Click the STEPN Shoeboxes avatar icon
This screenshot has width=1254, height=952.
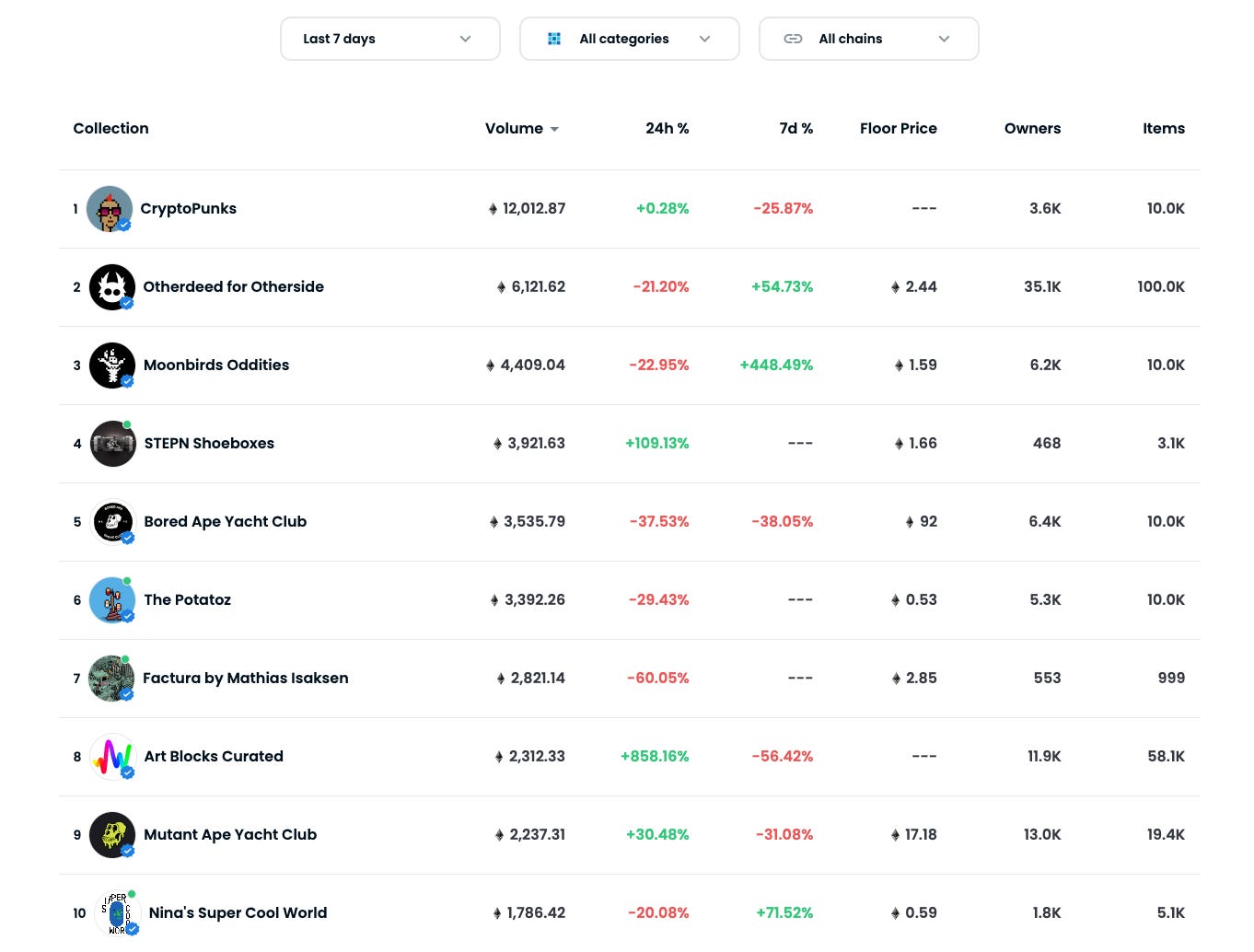click(x=112, y=444)
